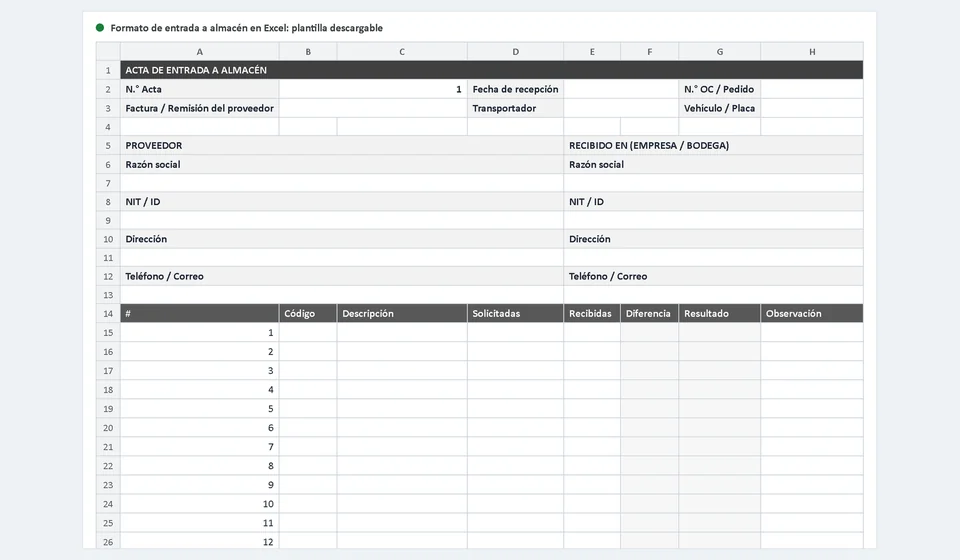Select row header 11

point(108,258)
